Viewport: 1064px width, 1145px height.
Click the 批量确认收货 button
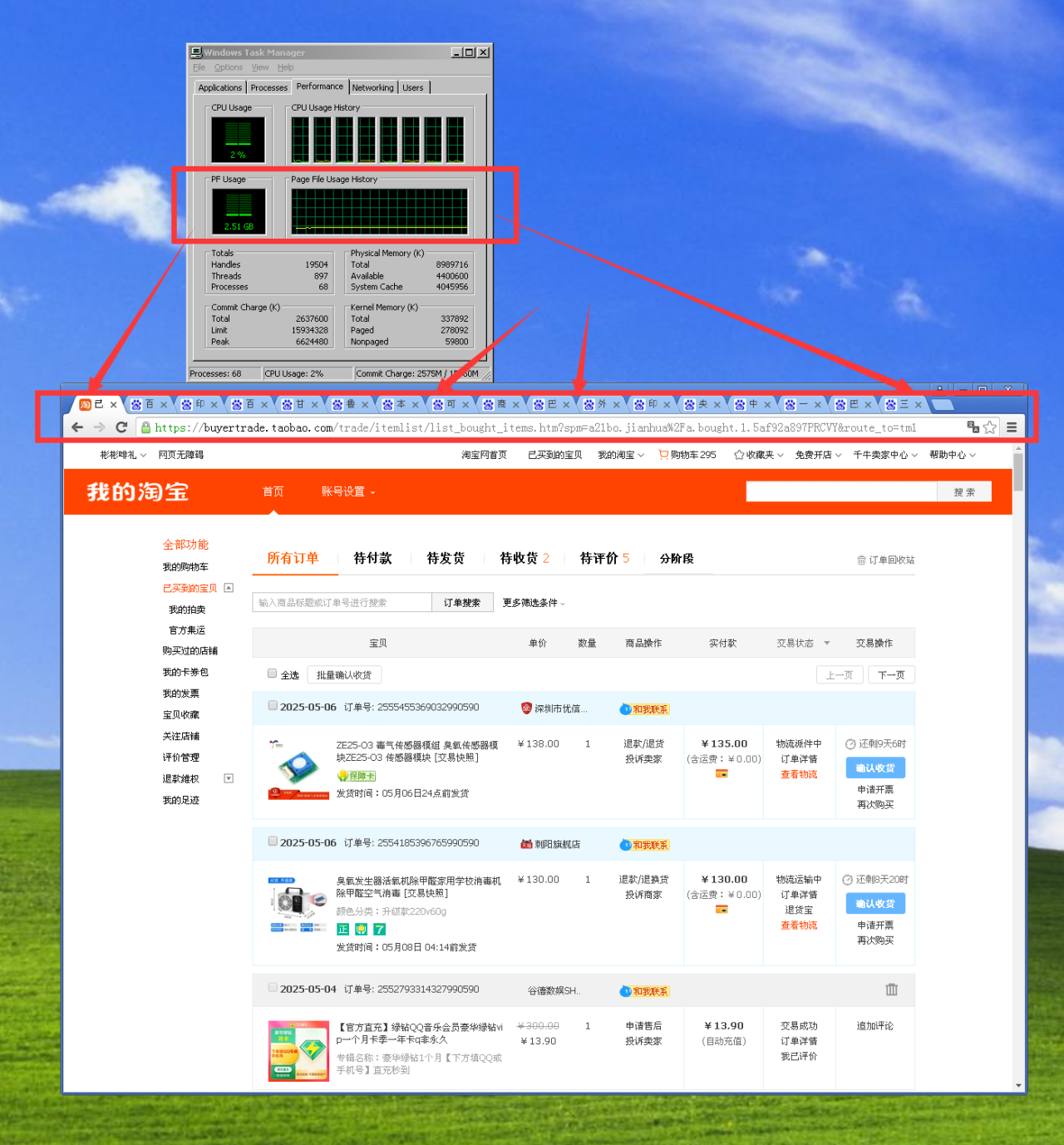(344, 675)
